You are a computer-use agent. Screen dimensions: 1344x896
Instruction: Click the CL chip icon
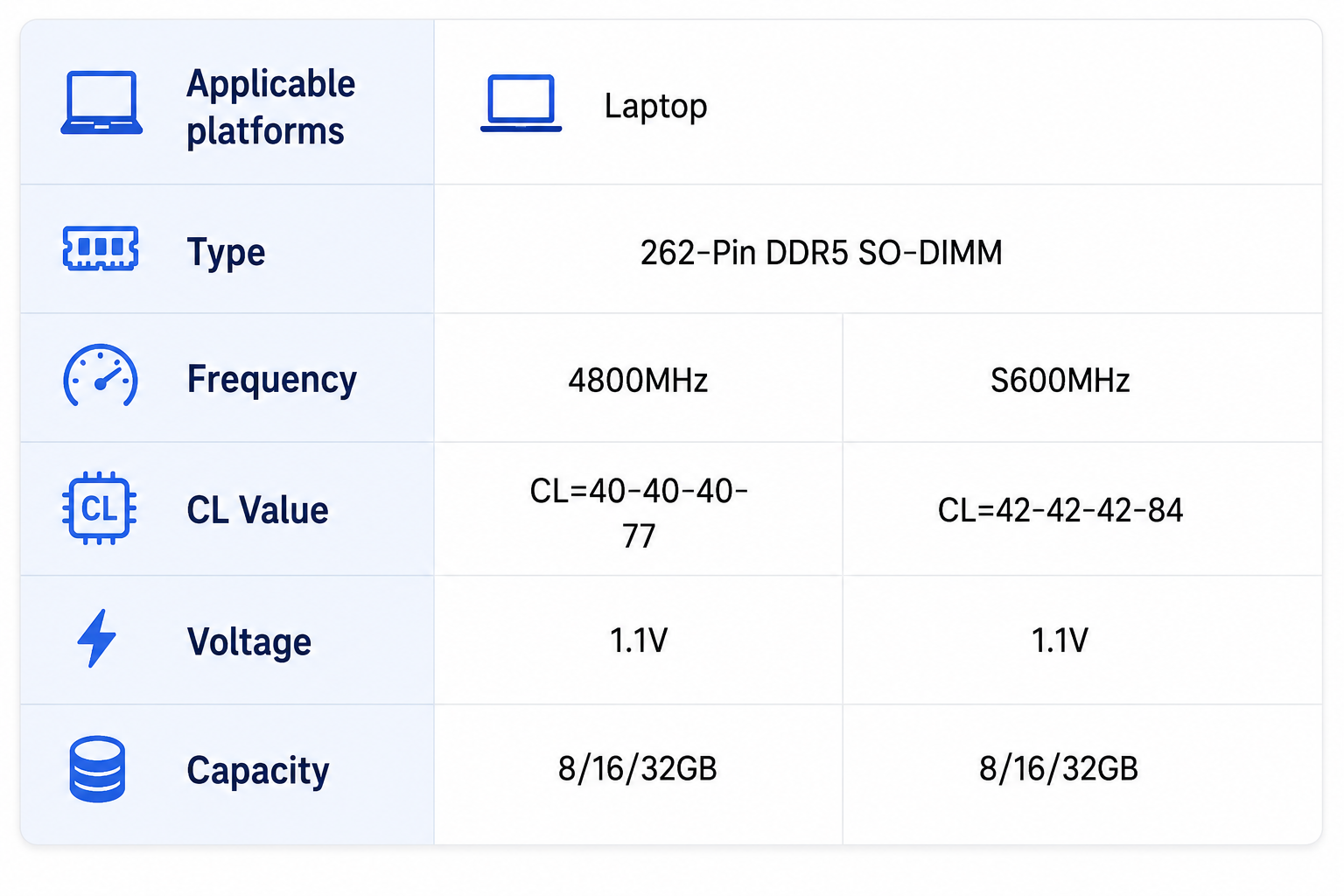coord(100,507)
